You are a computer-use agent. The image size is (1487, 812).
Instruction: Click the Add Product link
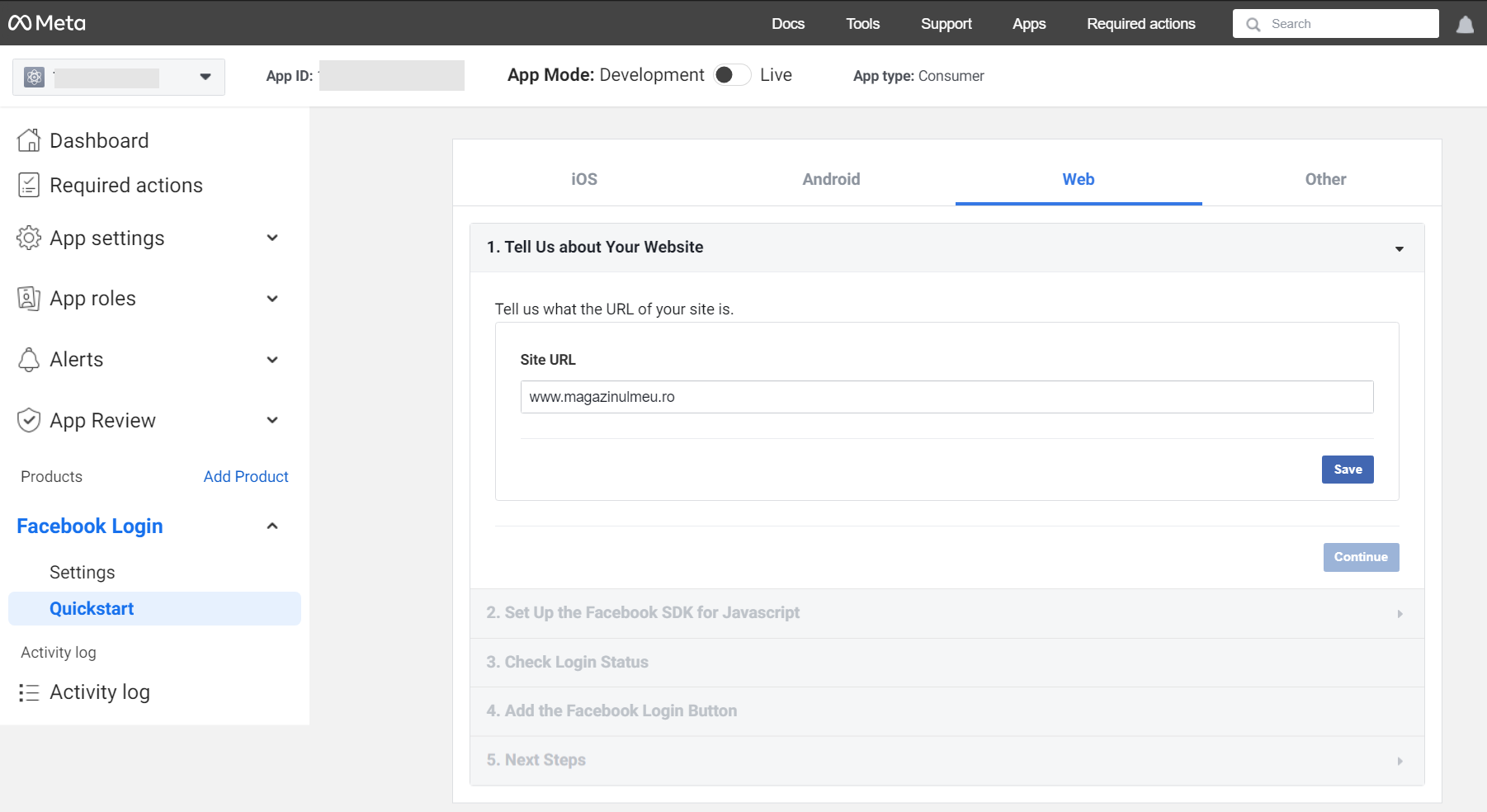[x=245, y=476]
